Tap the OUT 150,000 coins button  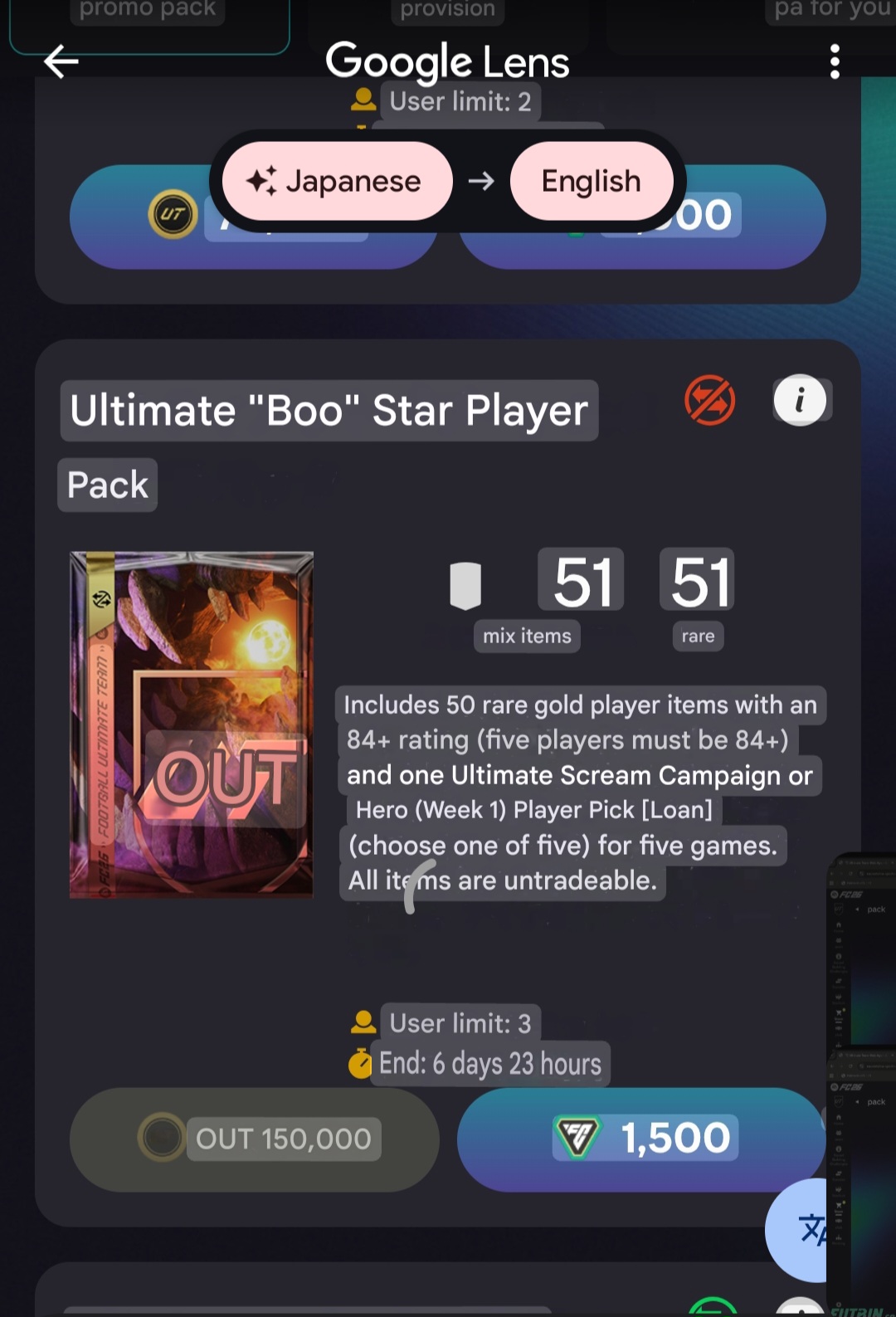[254, 1139]
